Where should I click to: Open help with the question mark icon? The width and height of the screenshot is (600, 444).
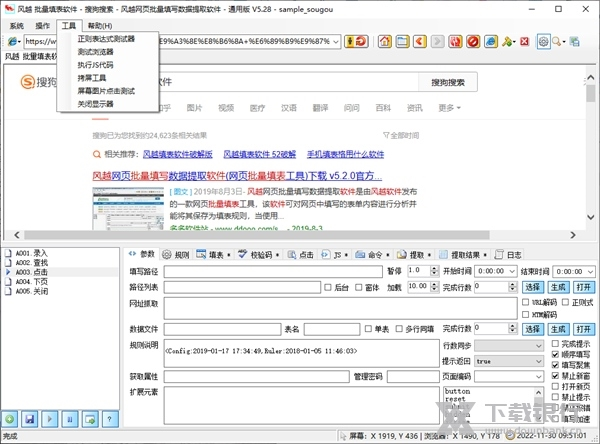coord(109,419)
